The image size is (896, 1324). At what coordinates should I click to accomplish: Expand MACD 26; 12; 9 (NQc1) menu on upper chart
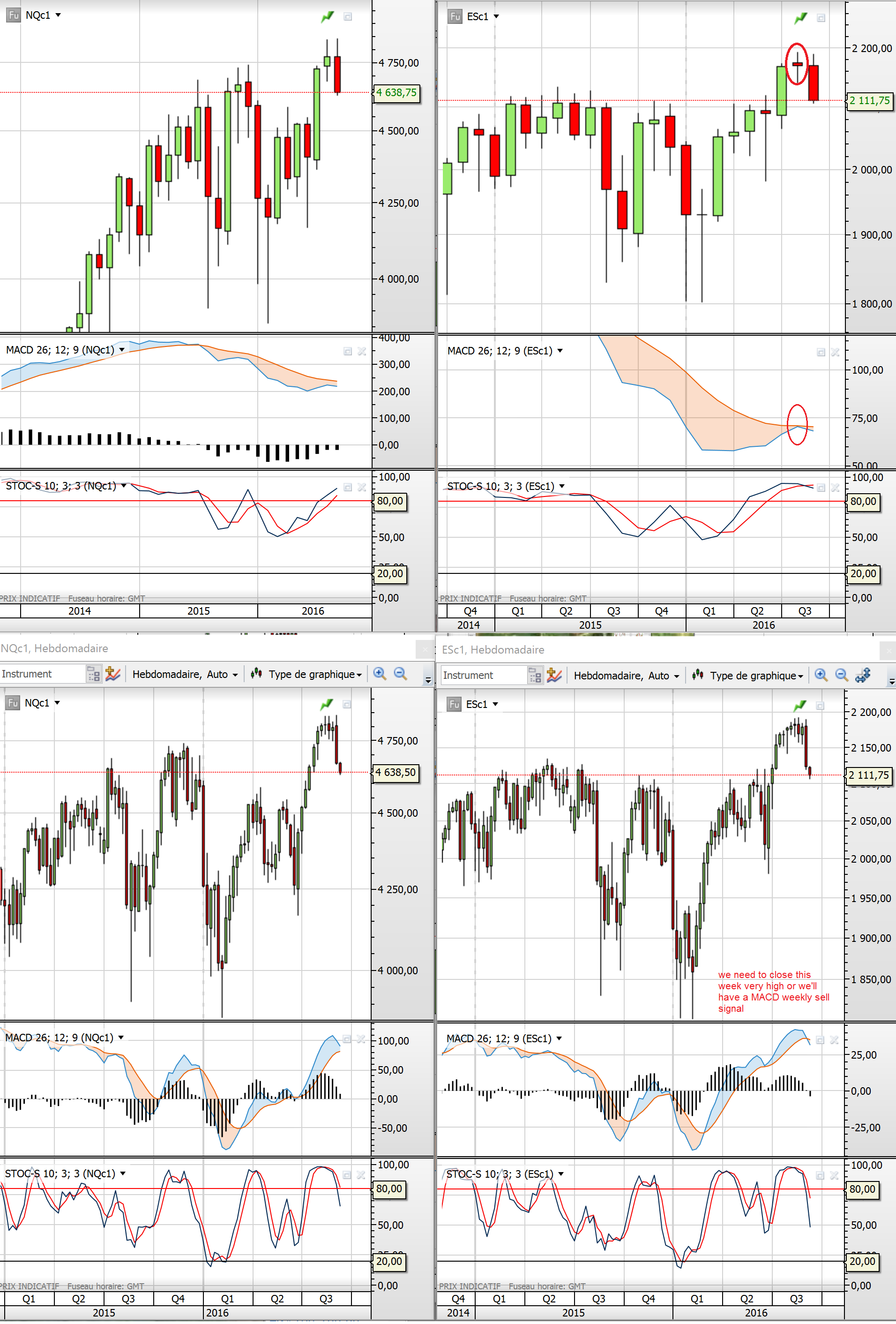click(x=121, y=350)
